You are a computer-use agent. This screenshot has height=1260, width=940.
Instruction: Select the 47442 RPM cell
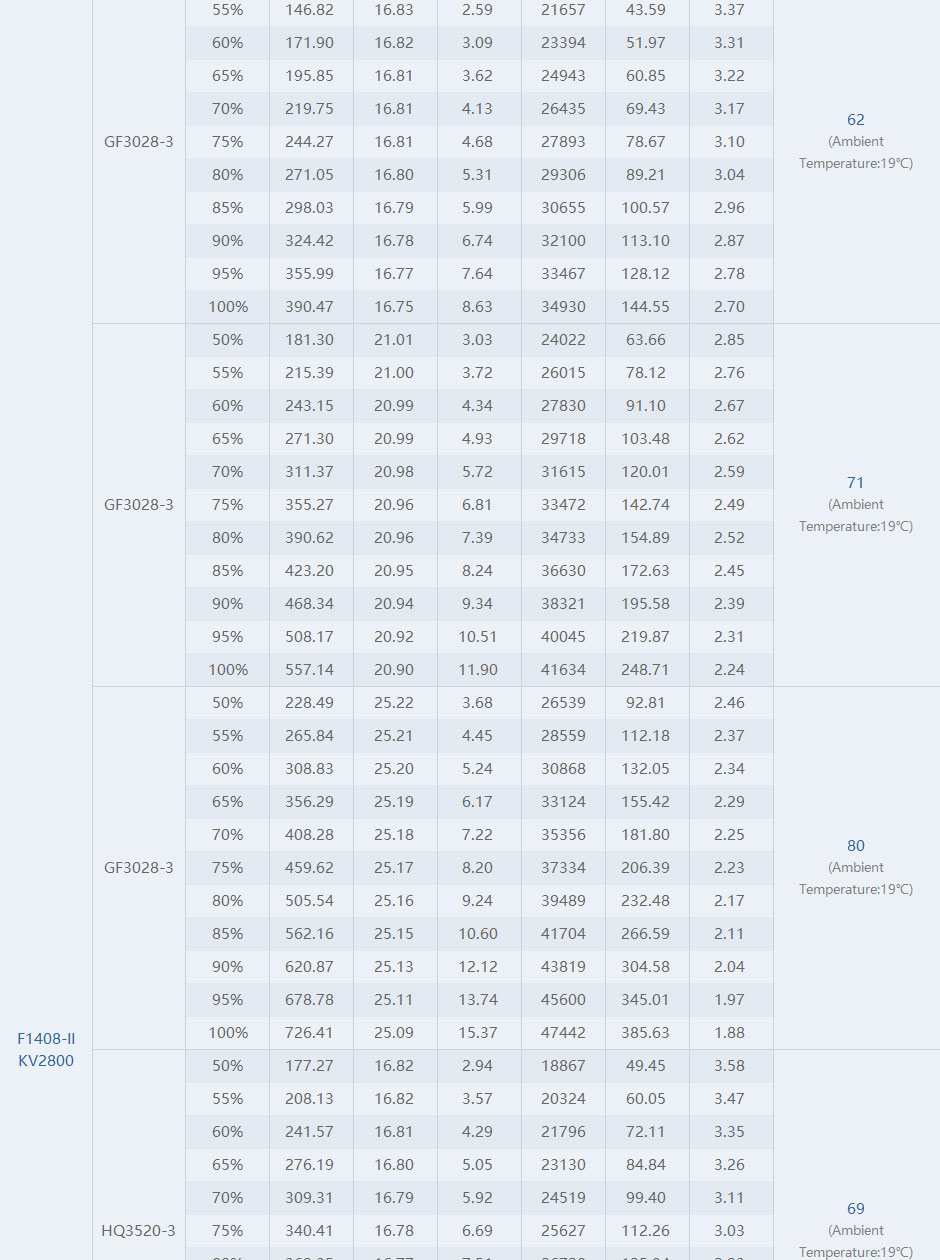pyautogui.click(x=563, y=1033)
